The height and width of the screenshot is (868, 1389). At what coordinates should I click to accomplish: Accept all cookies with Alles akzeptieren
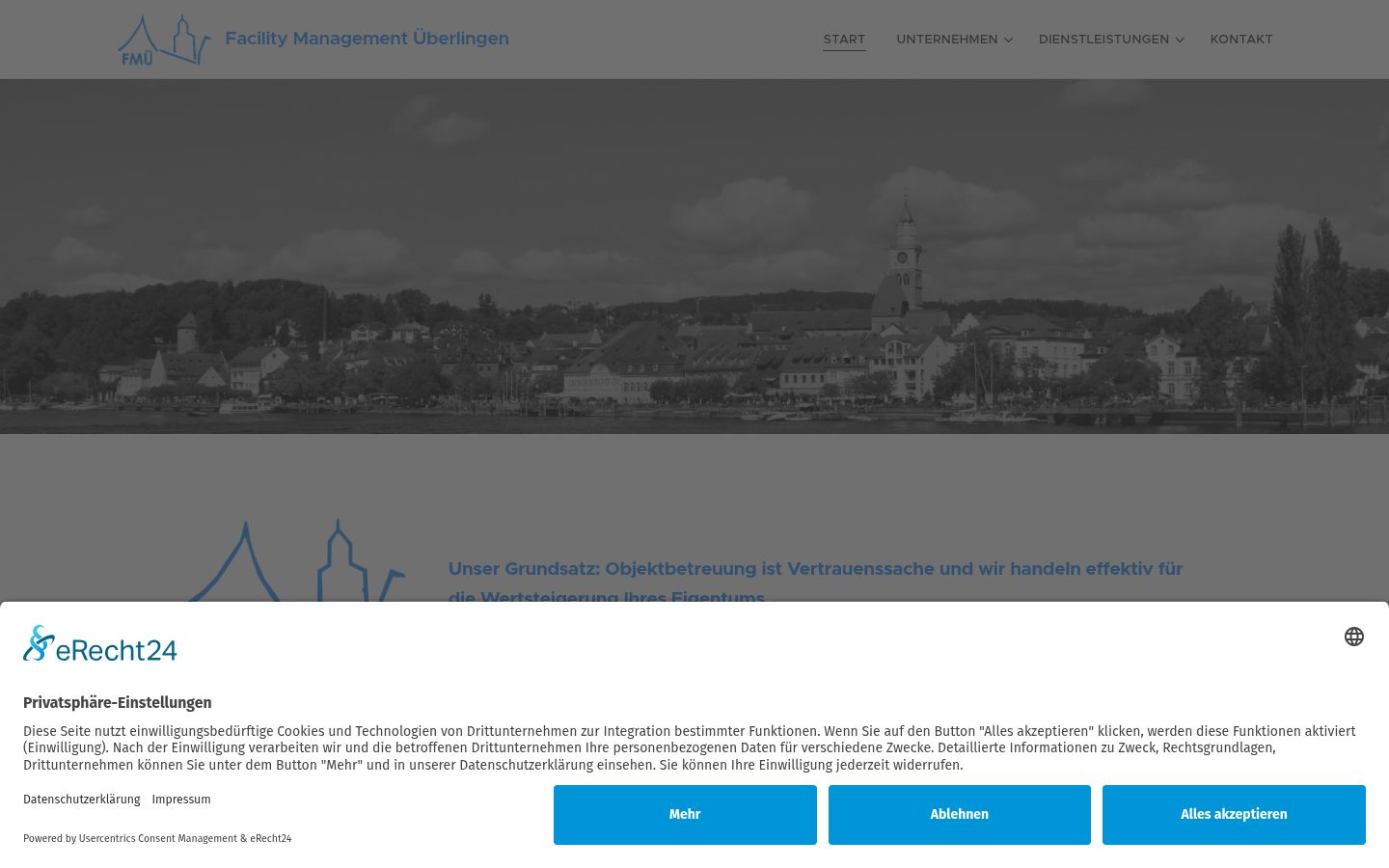(1234, 815)
